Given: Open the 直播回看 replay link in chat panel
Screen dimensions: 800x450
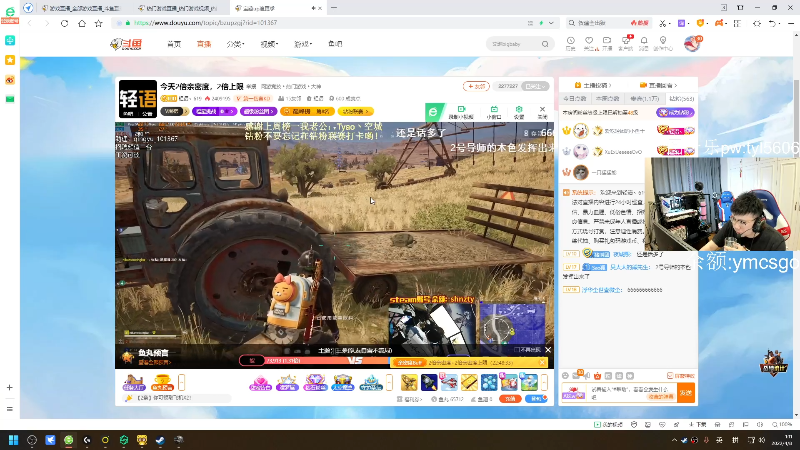Looking at the screenshot, I should coord(659,85).
